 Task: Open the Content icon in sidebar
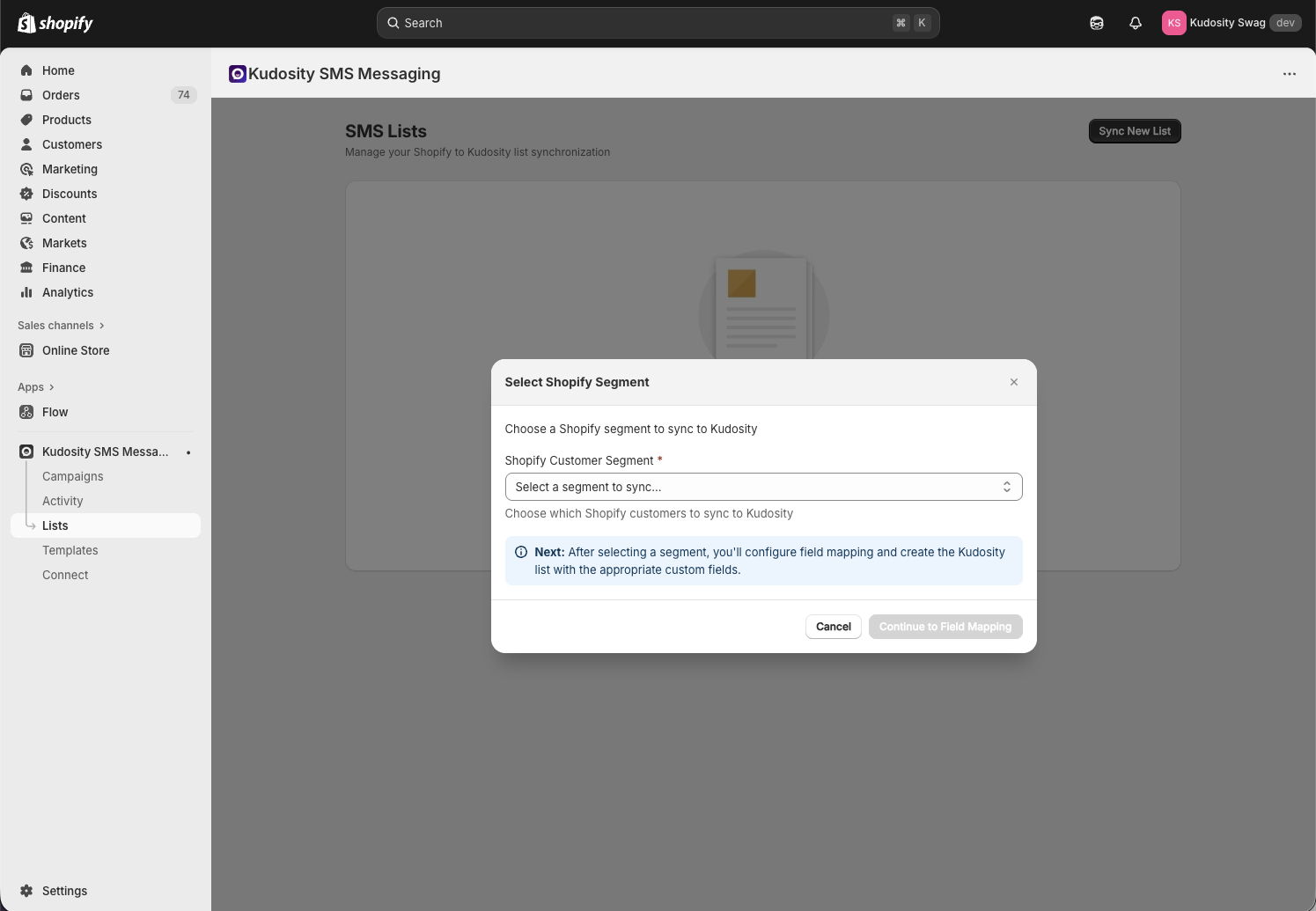pos(26,218)
